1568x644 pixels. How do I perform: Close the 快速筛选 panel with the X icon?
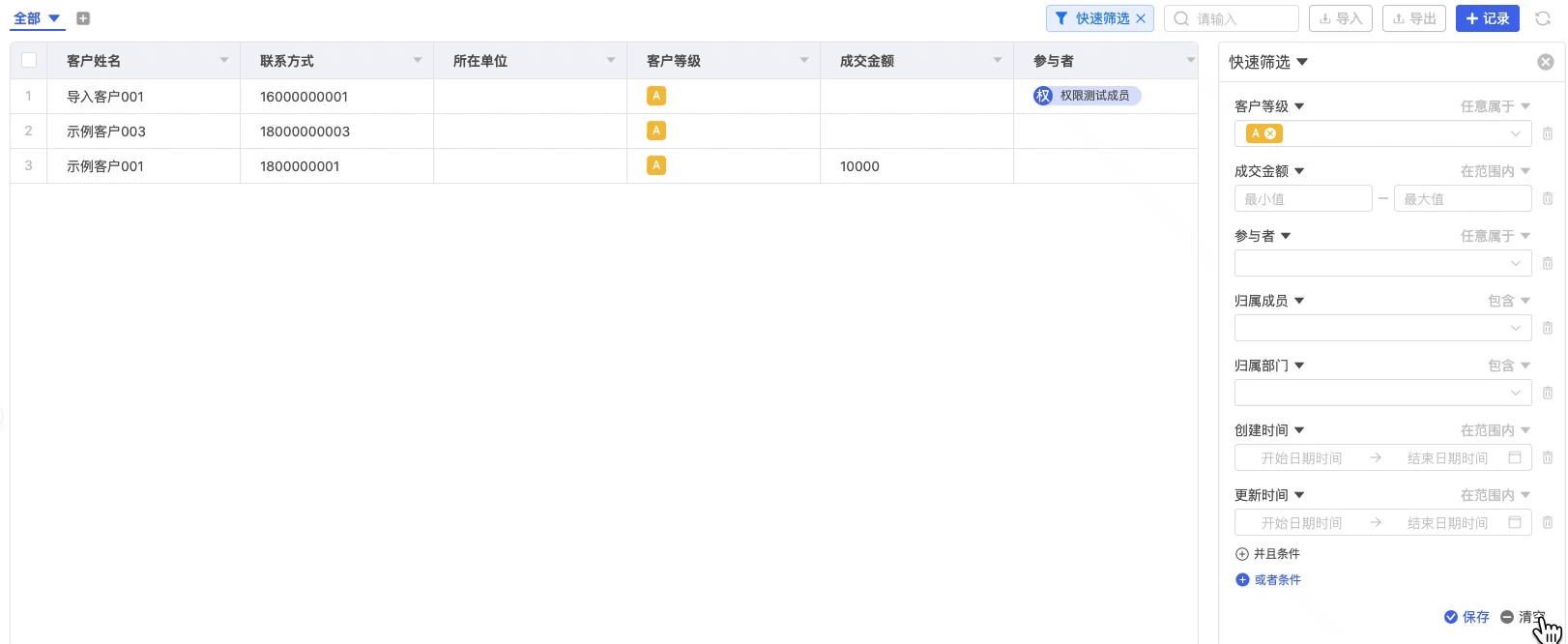[x=1545, y=62]
